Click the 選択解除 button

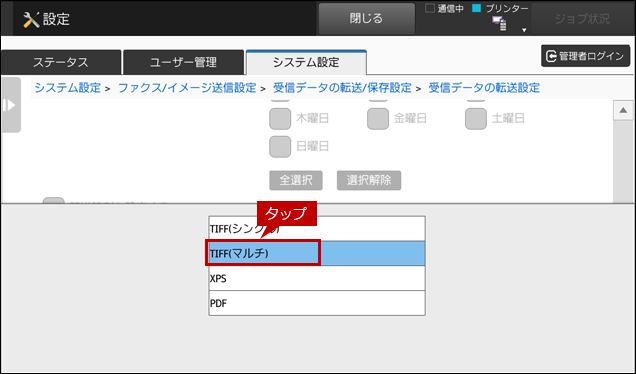(369, 180)
